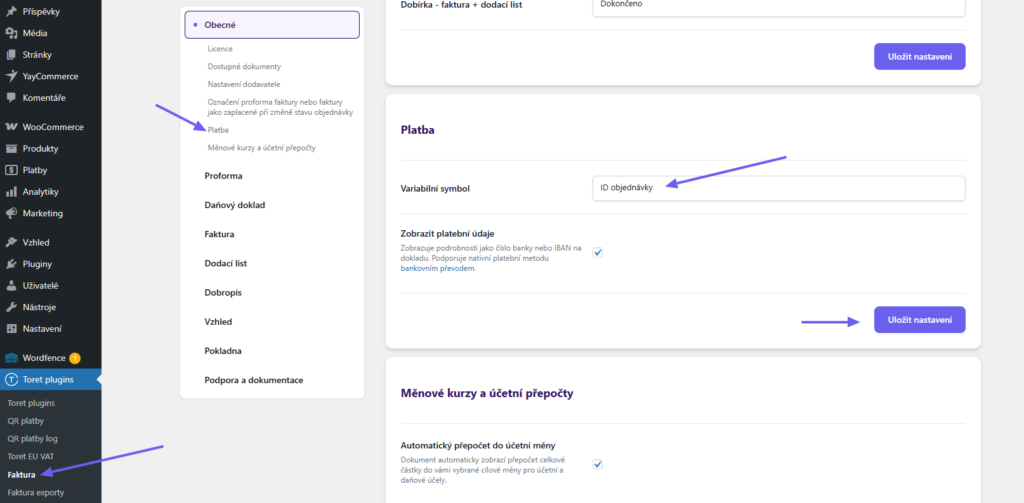Jump to Nastavení dodavatele subsection
The height and width of the screenshot is (503, 1024).
[244, 84]
